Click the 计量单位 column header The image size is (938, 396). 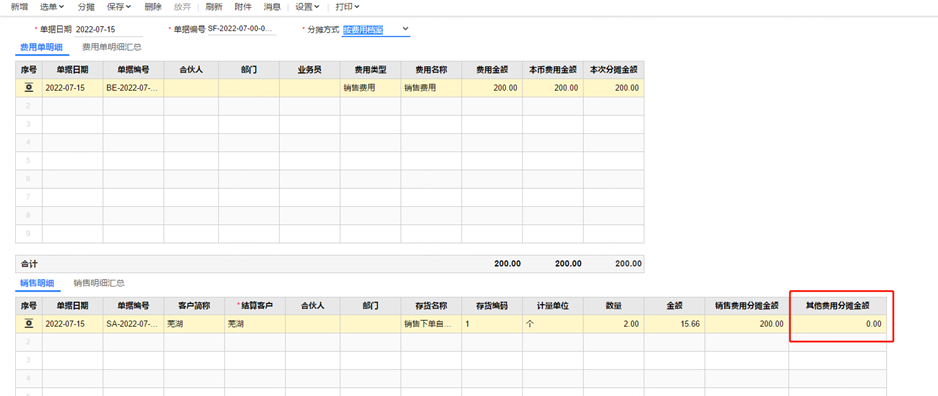[x=553, y=306]
